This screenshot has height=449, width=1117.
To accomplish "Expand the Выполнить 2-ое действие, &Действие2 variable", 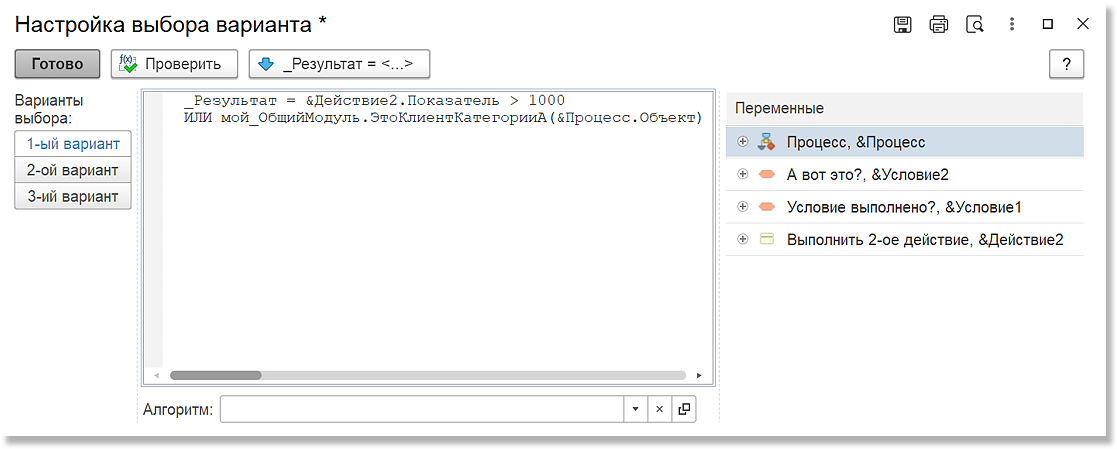I will (743, 239).
